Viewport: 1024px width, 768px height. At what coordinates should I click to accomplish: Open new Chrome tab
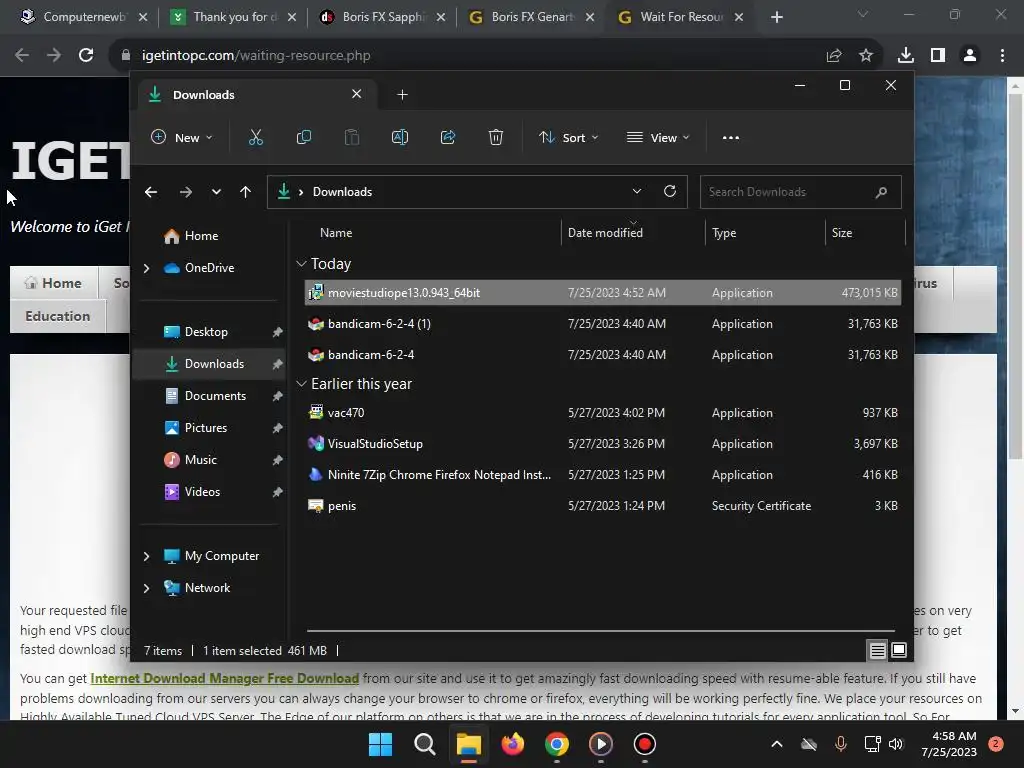click(776, 17)
